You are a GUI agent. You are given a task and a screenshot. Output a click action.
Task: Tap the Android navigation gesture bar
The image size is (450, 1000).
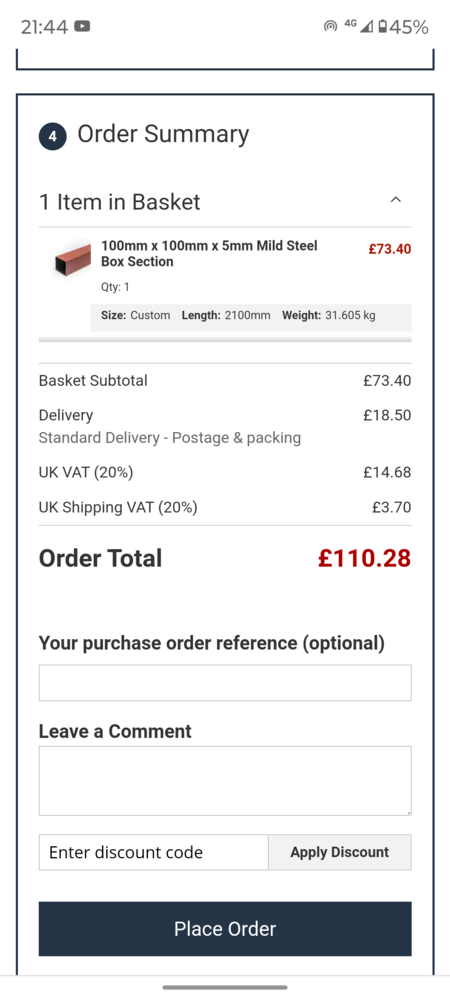(x=225, y=987)
